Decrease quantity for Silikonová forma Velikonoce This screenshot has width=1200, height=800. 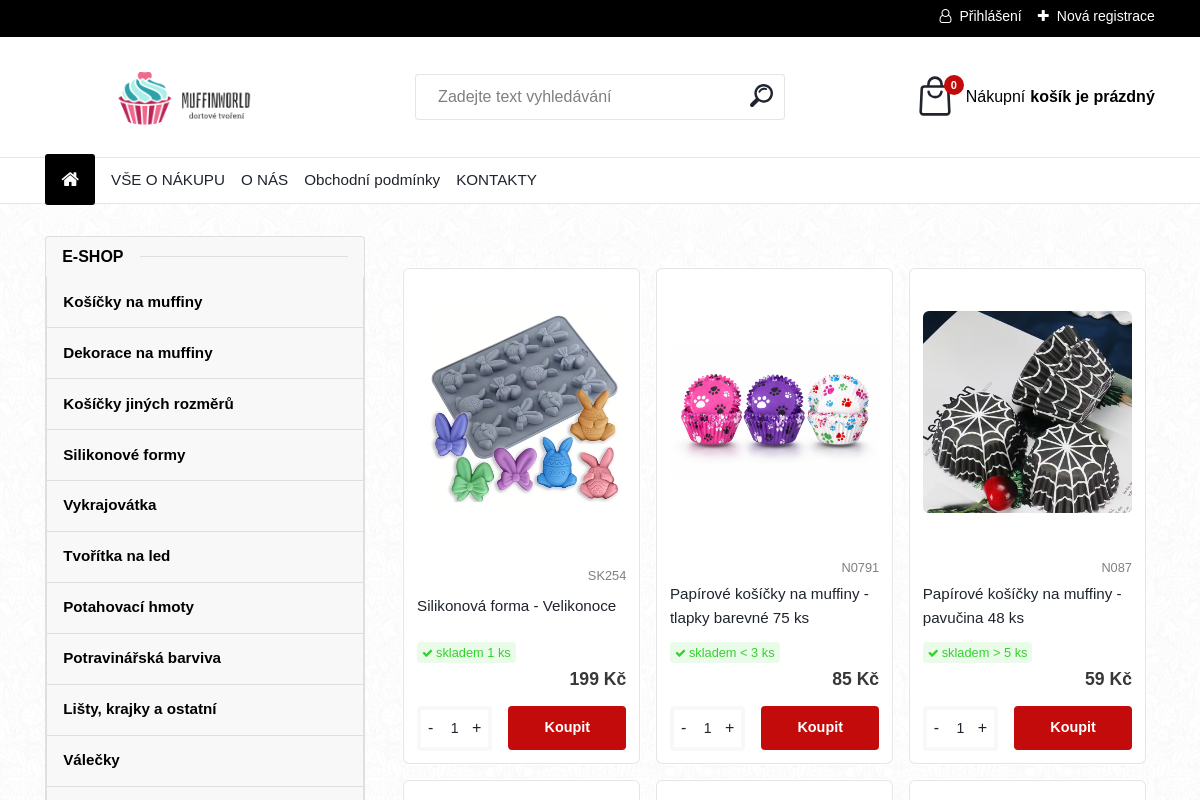point(431,728)
